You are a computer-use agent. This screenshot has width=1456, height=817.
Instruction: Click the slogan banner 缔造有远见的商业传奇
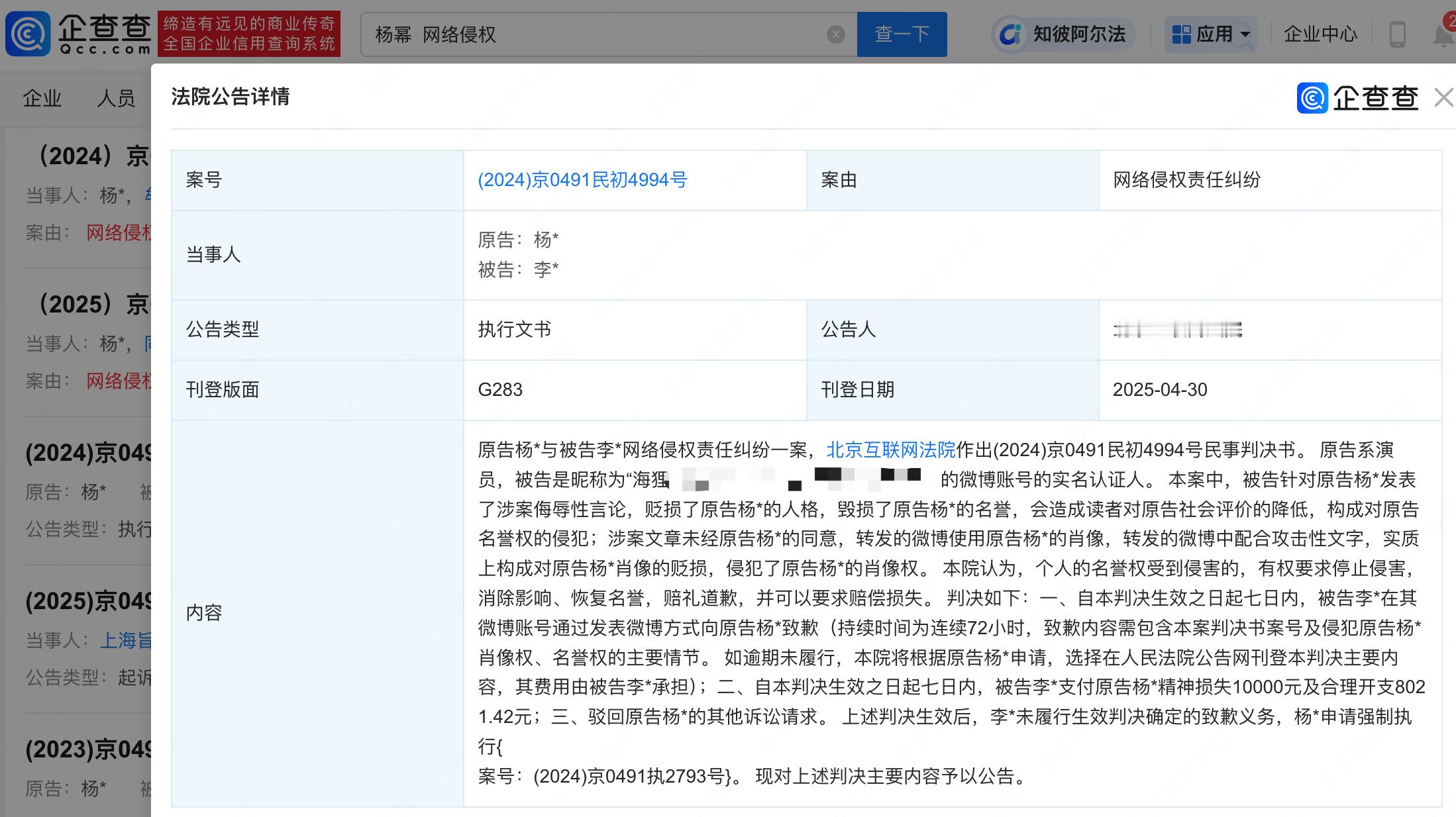(249, 33)
